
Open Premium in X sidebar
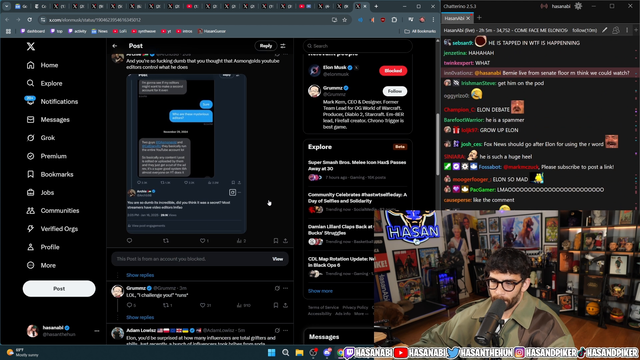[47, 156]
